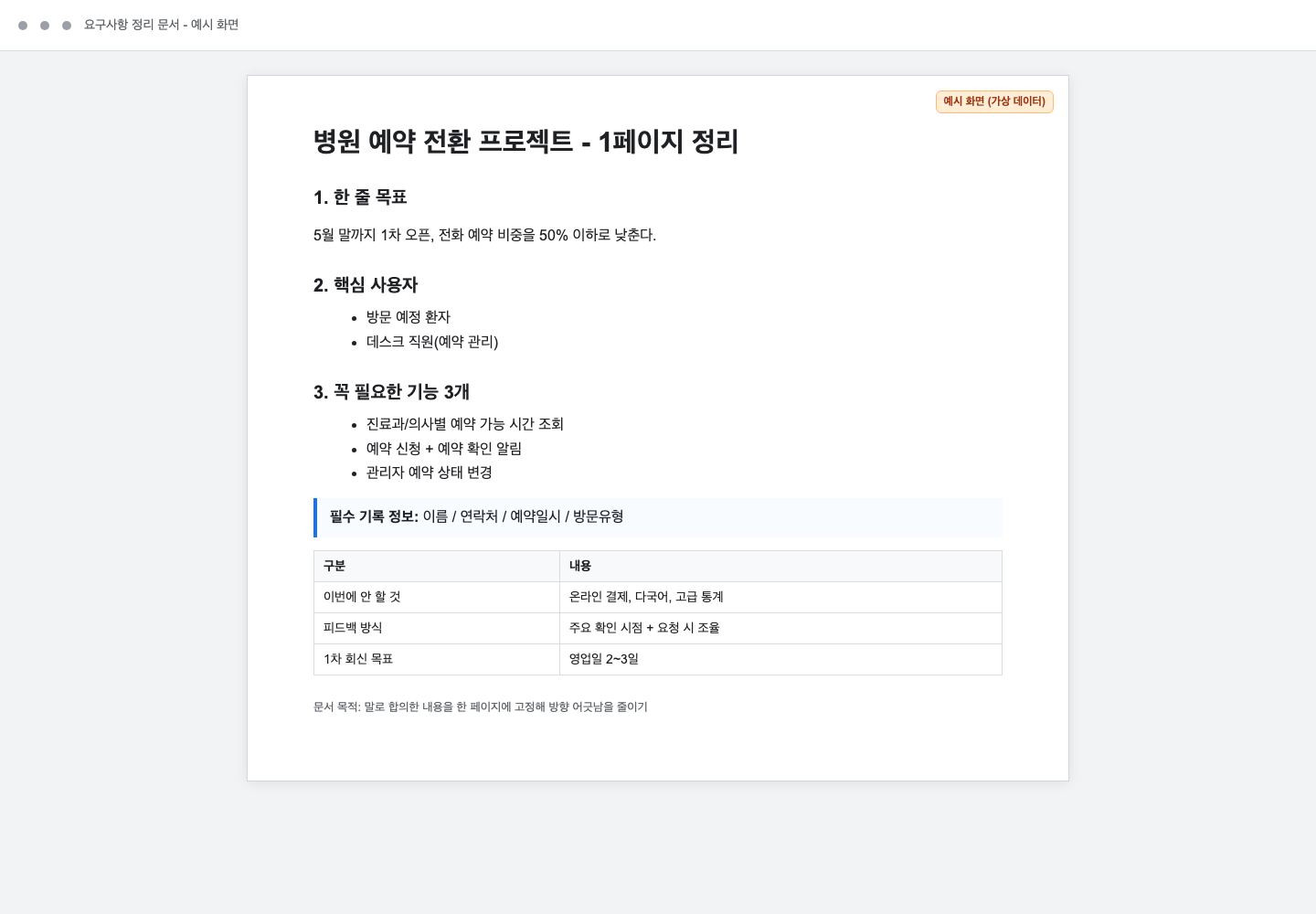
Task: Click the bullet 진료과/의사별 예약 가능 시간 조회
Action: (x=464, y=424)
